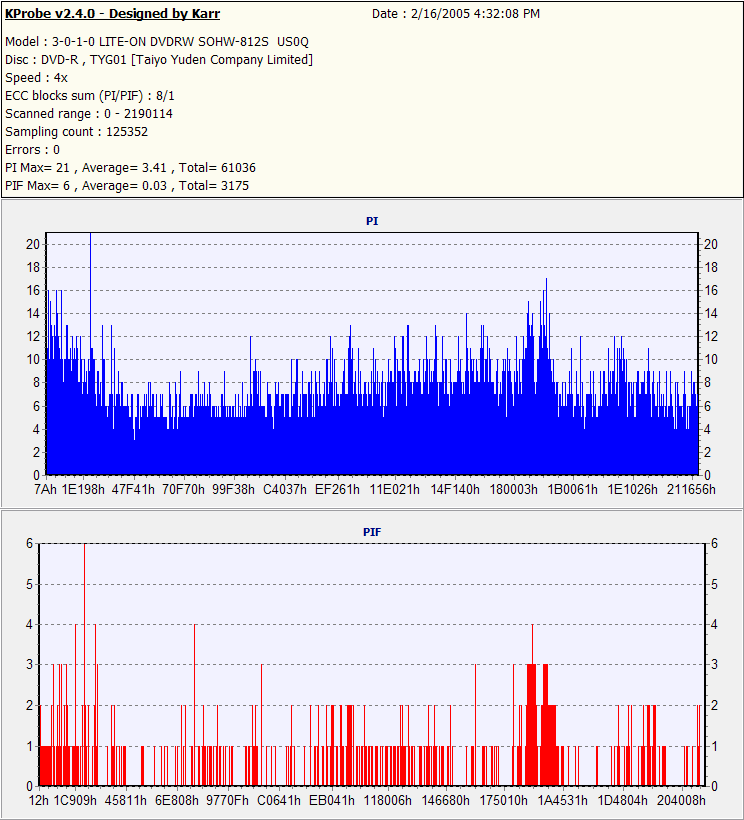Click the 45811h label on PIF x-axis
Image resolution: width=744 pixels, height=820 pixels.
coord(125,801)
